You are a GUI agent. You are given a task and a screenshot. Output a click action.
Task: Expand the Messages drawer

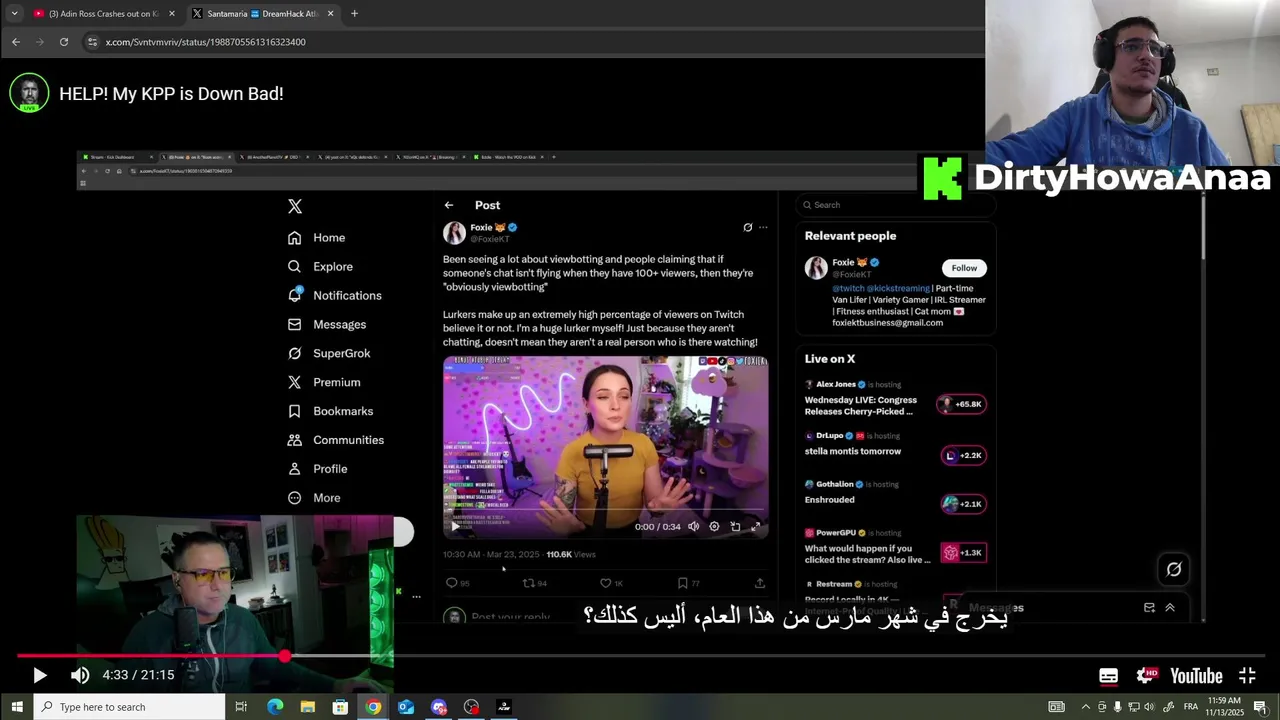[x=1170, y=608]
